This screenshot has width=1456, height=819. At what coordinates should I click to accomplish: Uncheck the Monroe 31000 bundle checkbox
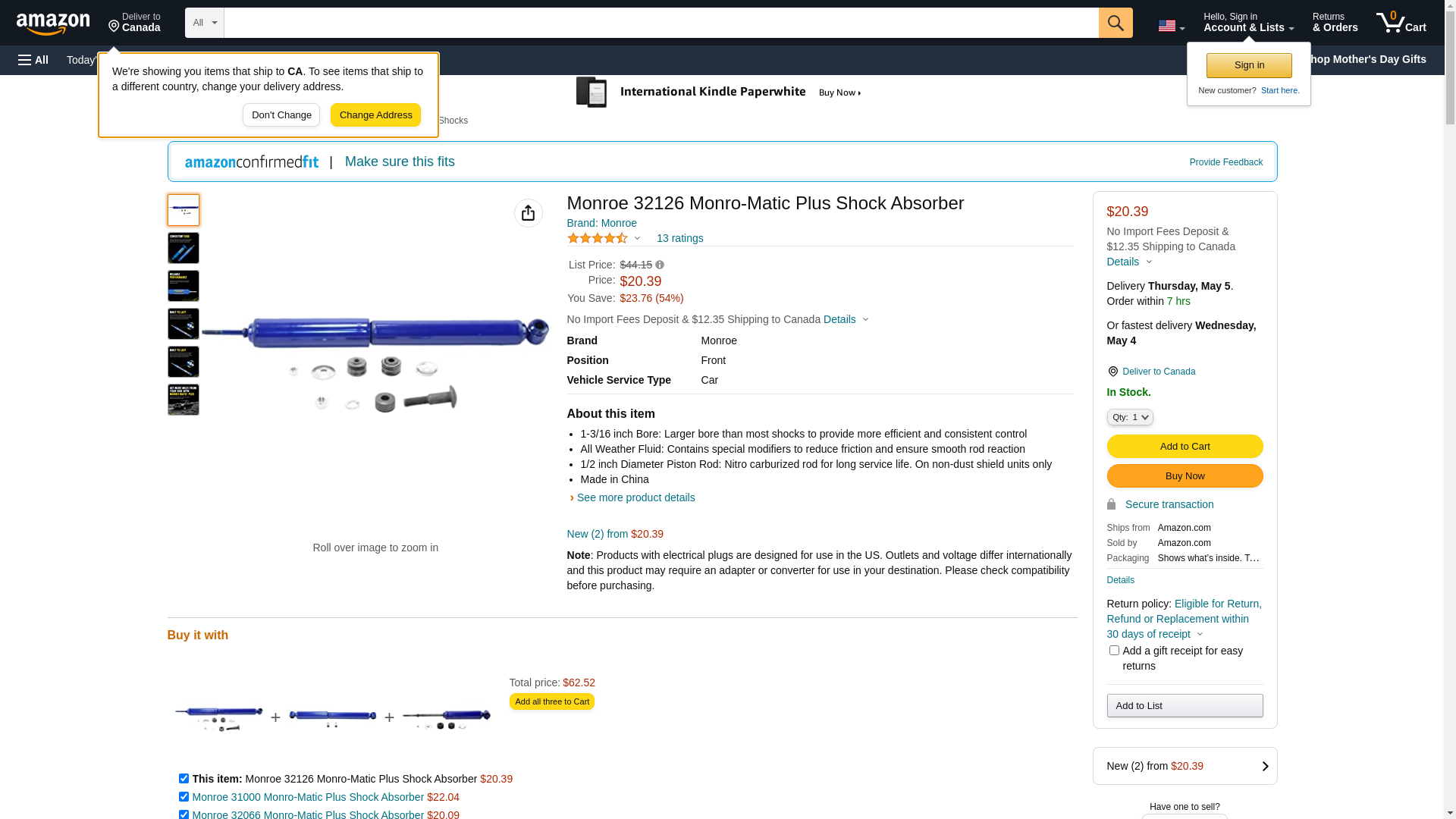point(184,797)
